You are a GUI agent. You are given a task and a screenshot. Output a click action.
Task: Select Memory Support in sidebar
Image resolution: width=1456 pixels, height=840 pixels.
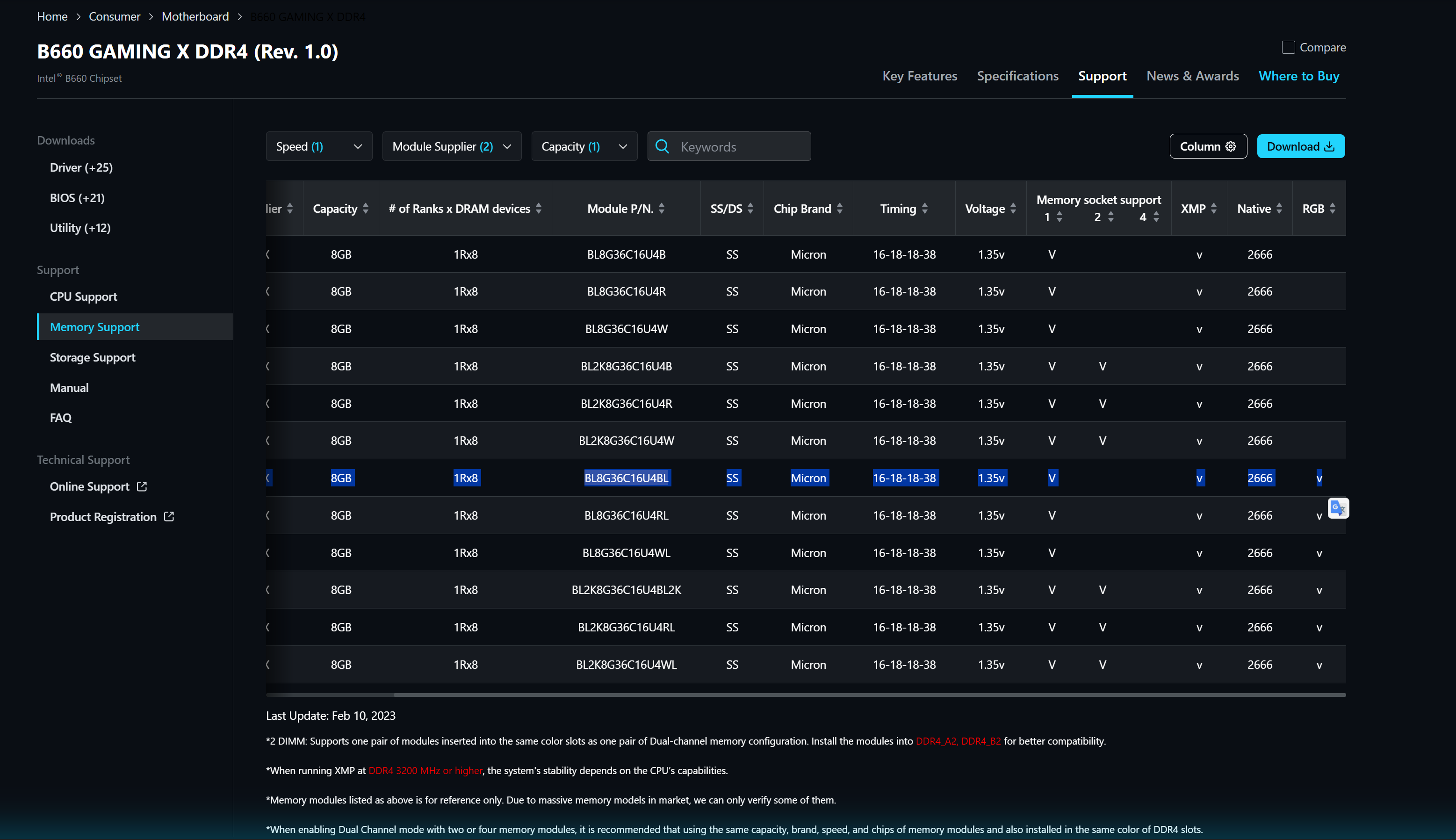(135, 326)
